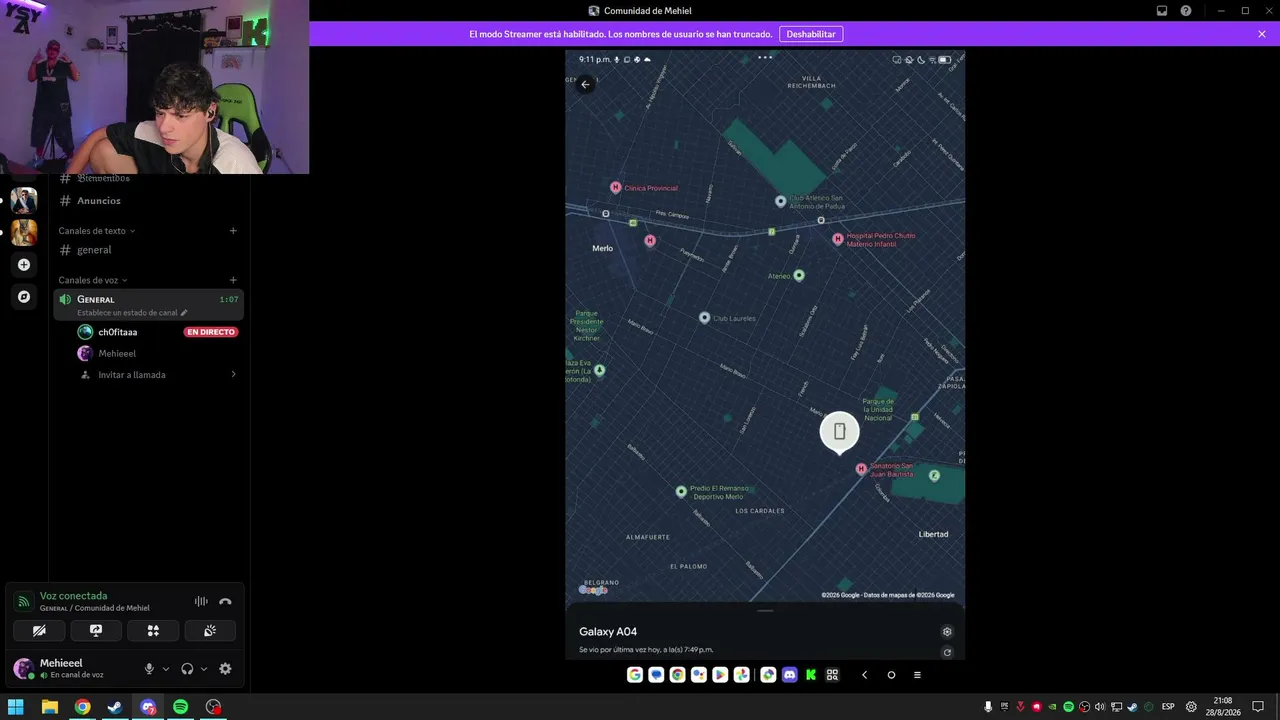The height and width of the screenshot is (720, 1280).
Task: Create a new voice channel
Action: click(233, 280)
